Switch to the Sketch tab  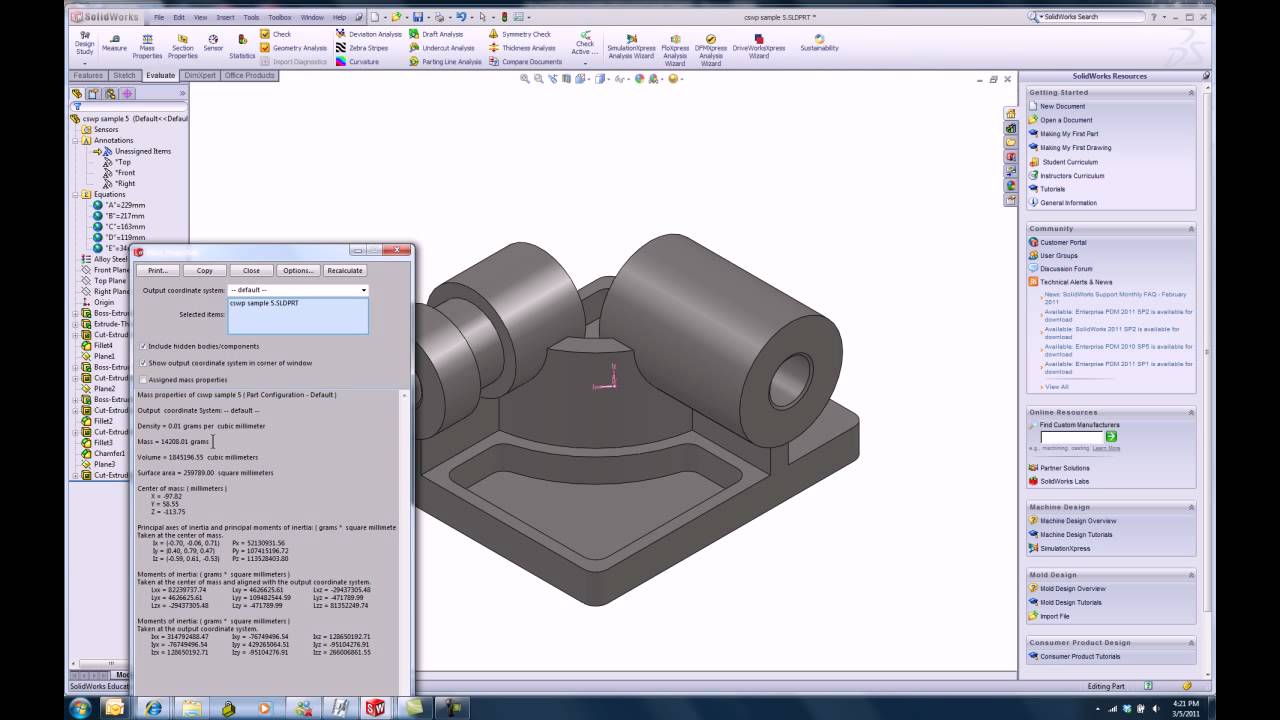point(124,75)
